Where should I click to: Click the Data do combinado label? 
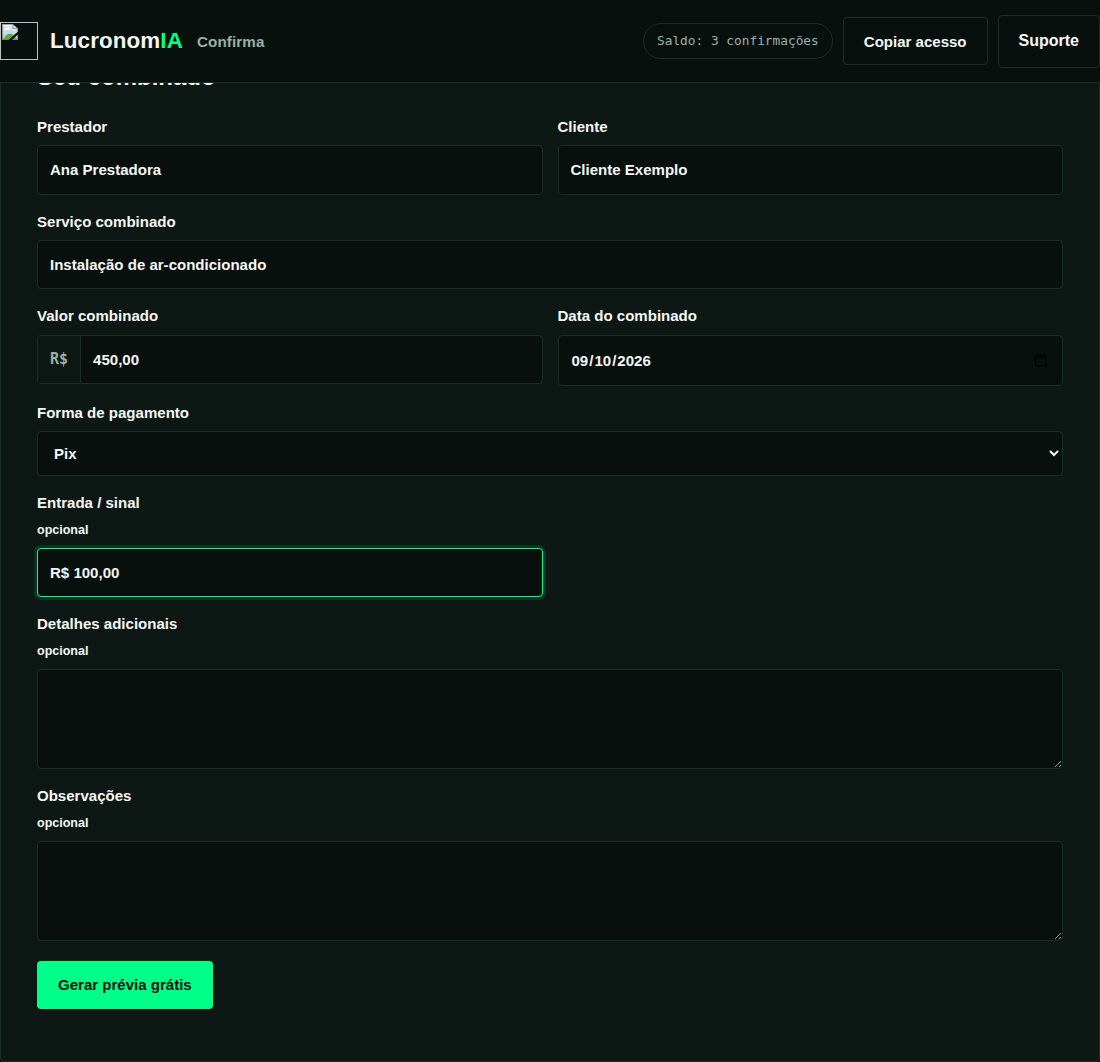coord(627,316)
